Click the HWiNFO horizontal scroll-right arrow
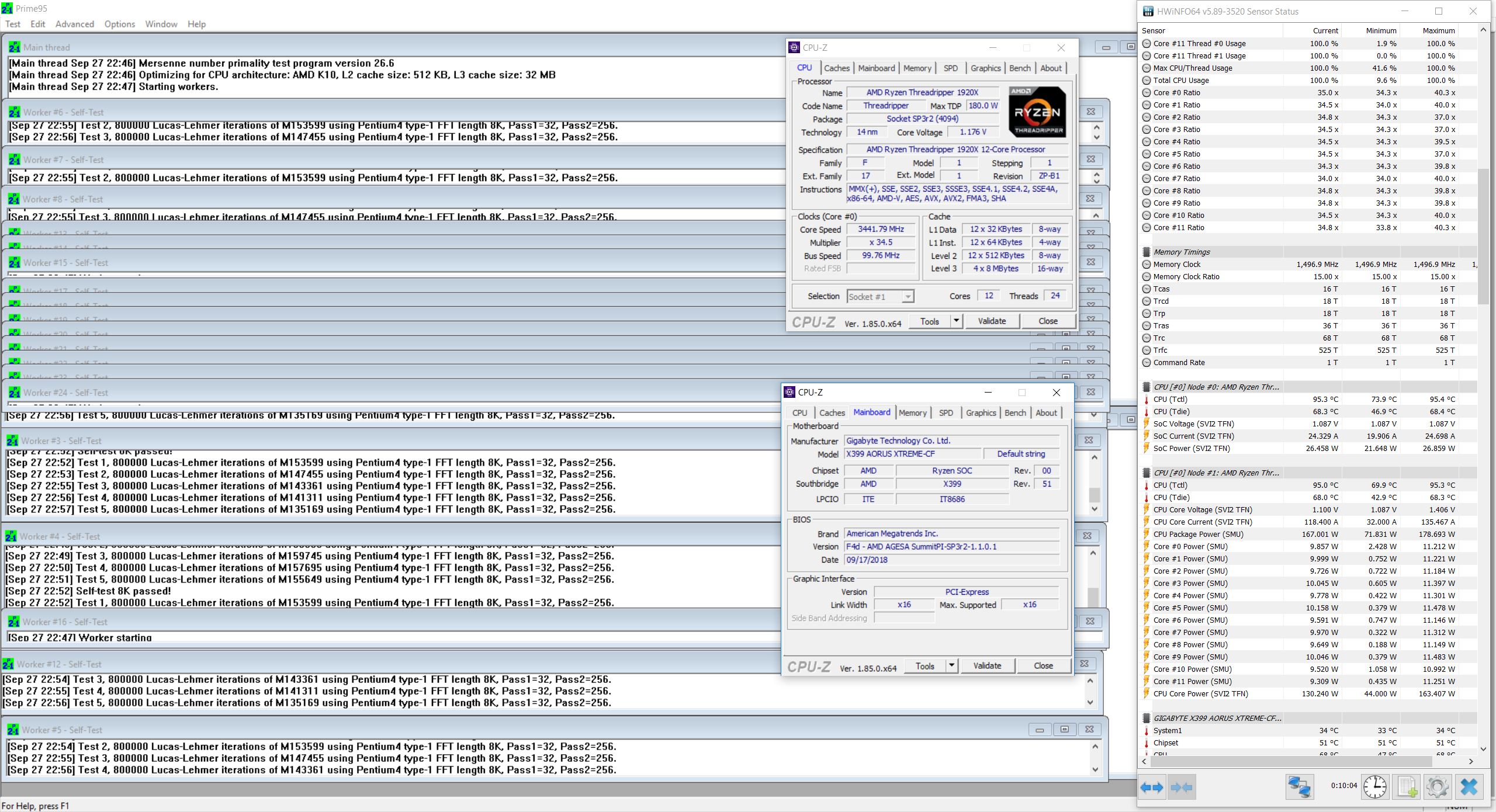 1471,761
